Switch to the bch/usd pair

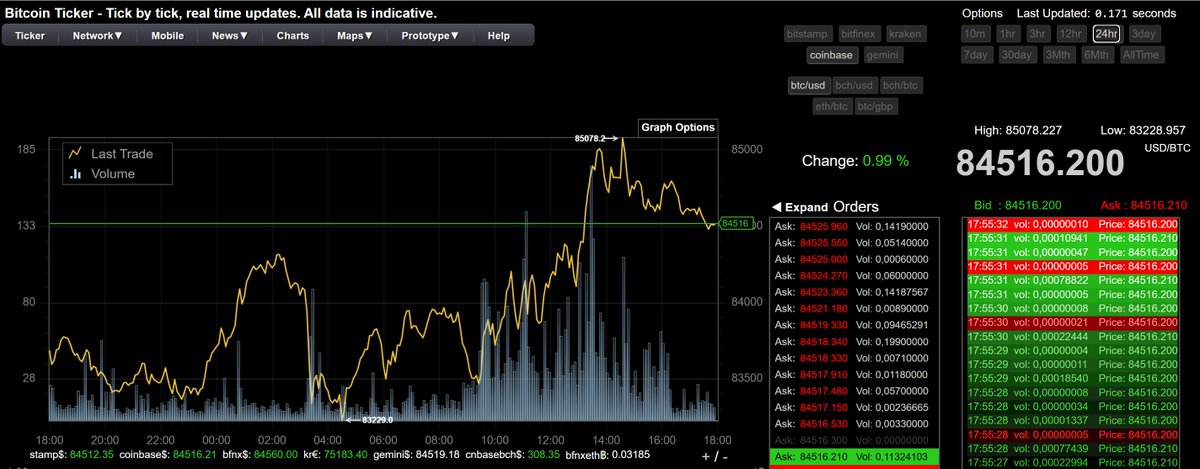coord(855,85)
